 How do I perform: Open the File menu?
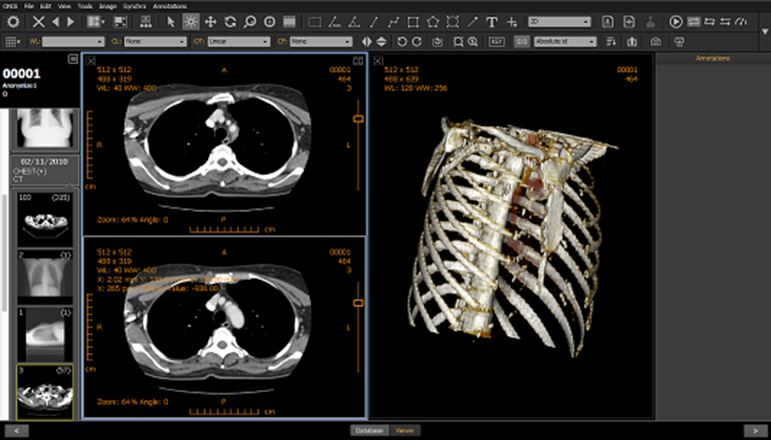pos(29,6)
